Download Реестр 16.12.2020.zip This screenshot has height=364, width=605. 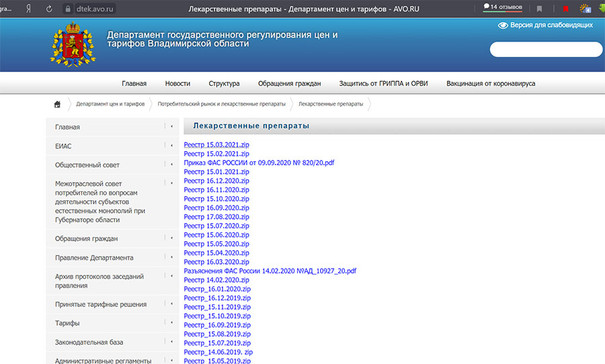[216, 181]
